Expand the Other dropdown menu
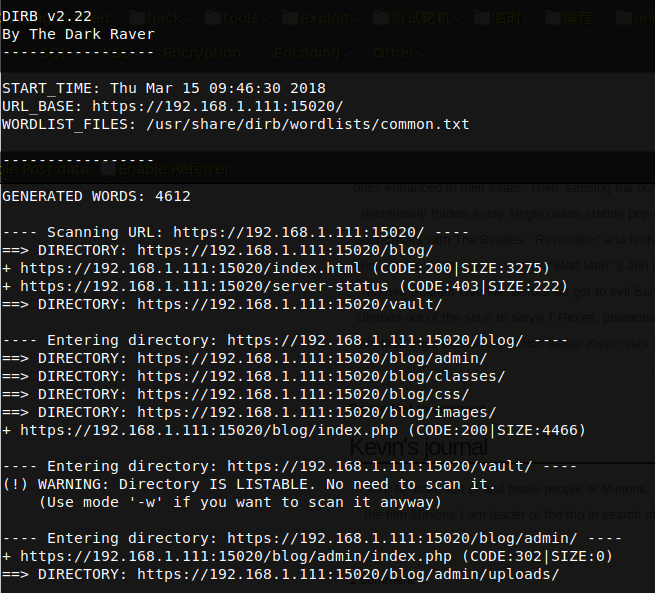655x593 pixels. (398, 53)
